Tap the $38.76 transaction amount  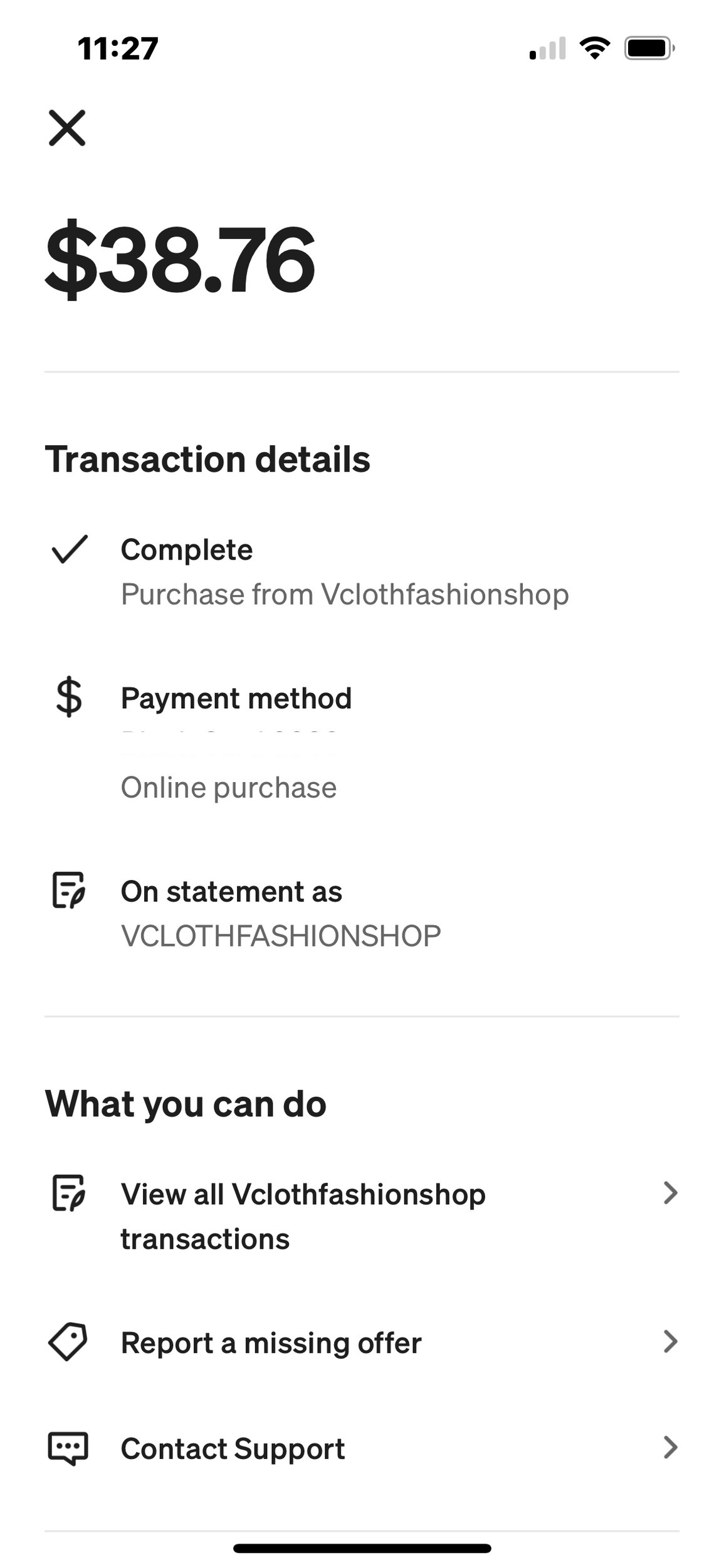pyautogui.click(x=181, y=260)
